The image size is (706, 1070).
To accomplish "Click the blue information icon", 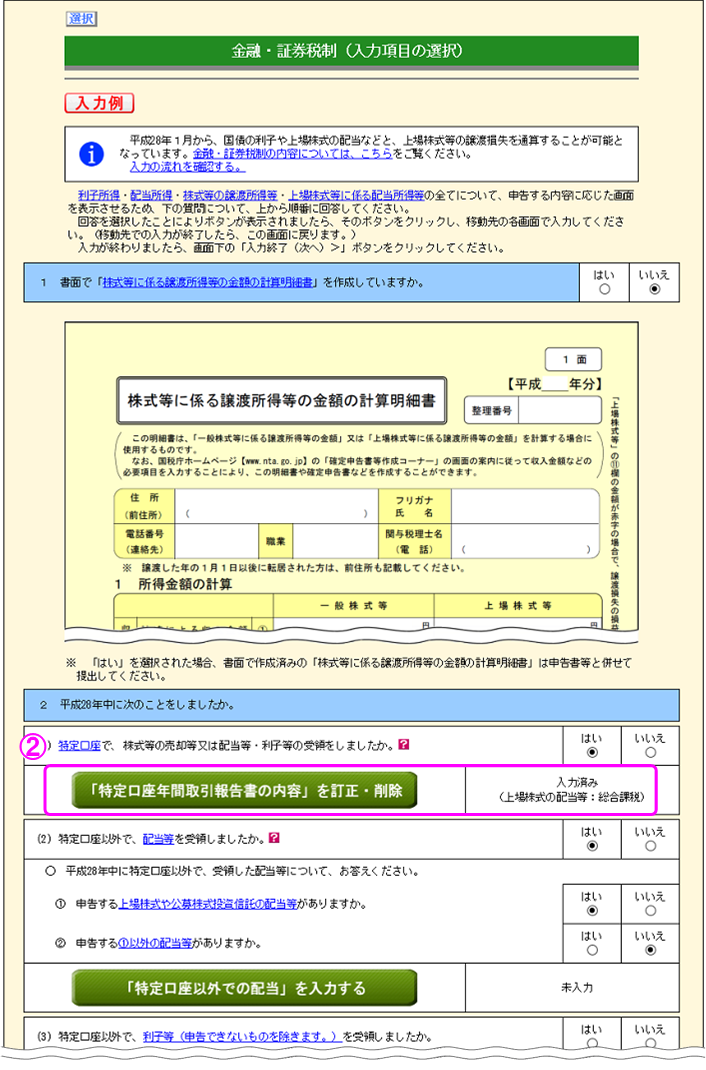I will pyautogui.click(x=91, y=154).
